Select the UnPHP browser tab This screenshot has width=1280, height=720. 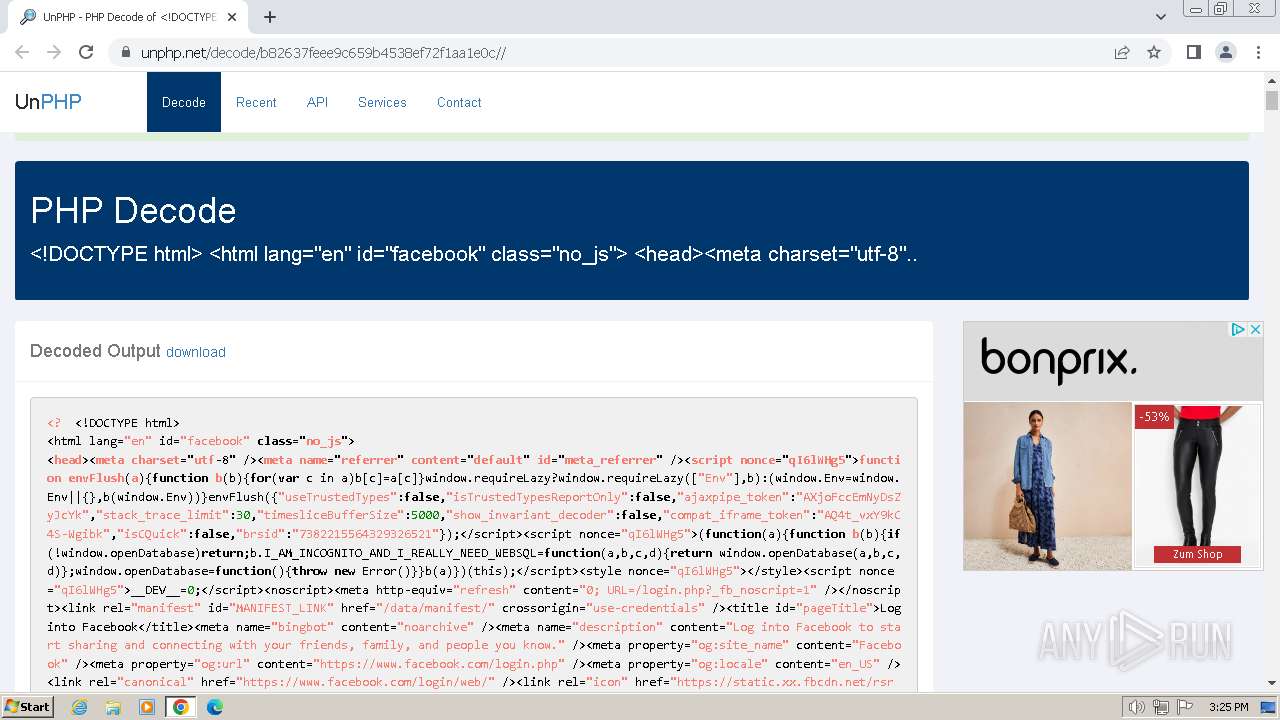click(x=128, y=17)
